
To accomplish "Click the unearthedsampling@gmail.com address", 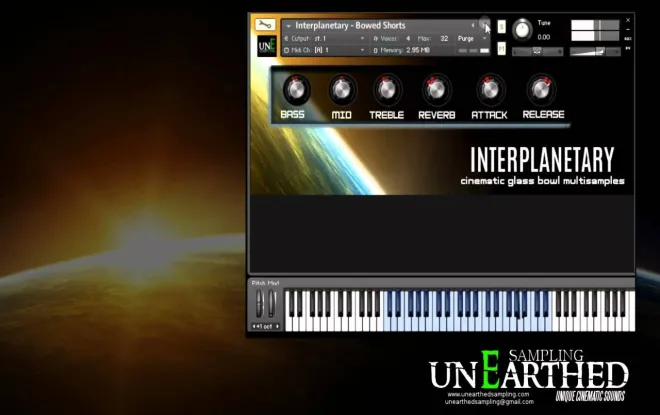I will point(489,402).
